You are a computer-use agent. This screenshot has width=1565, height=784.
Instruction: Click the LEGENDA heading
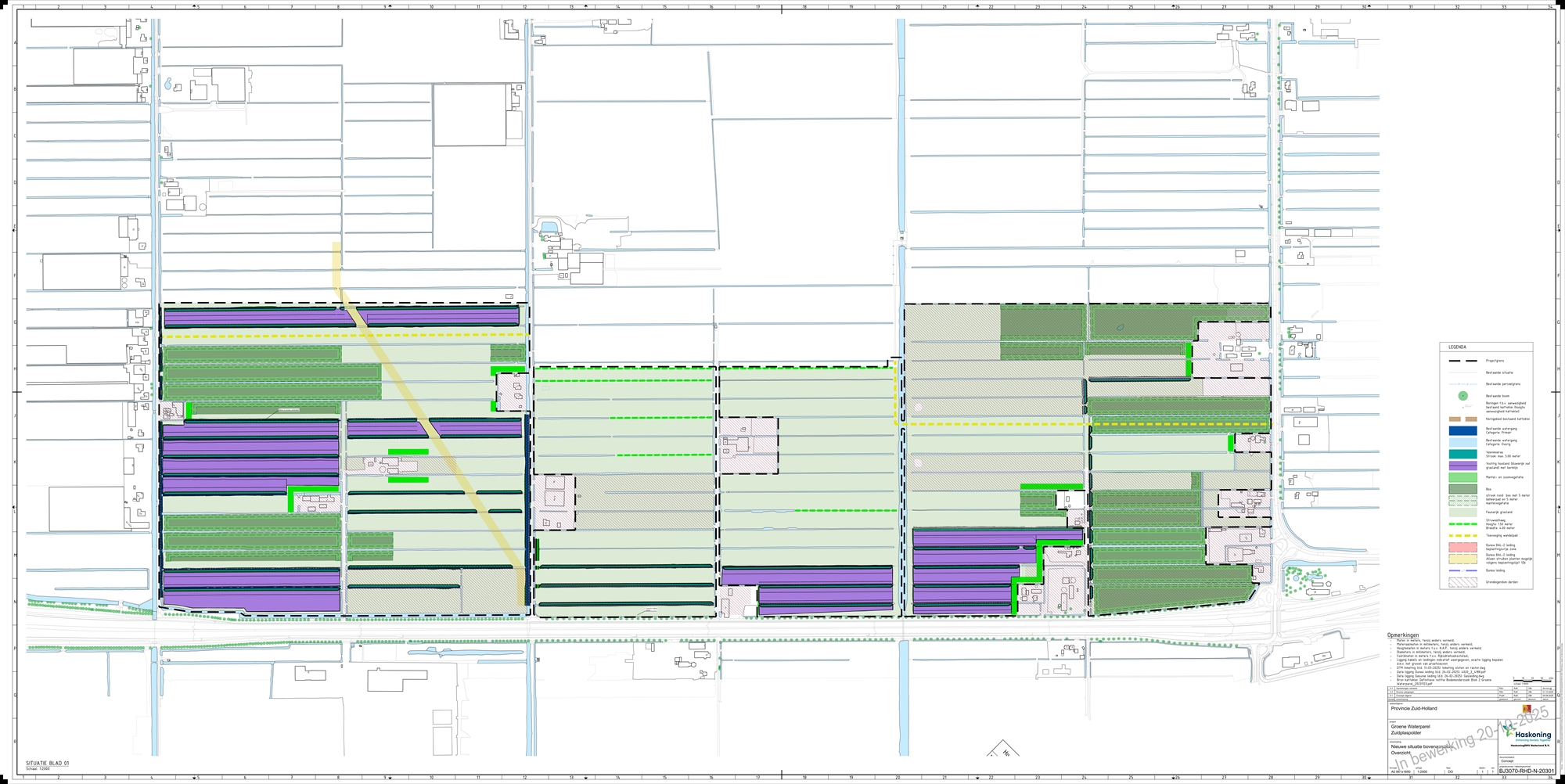tap(1457, 347)
